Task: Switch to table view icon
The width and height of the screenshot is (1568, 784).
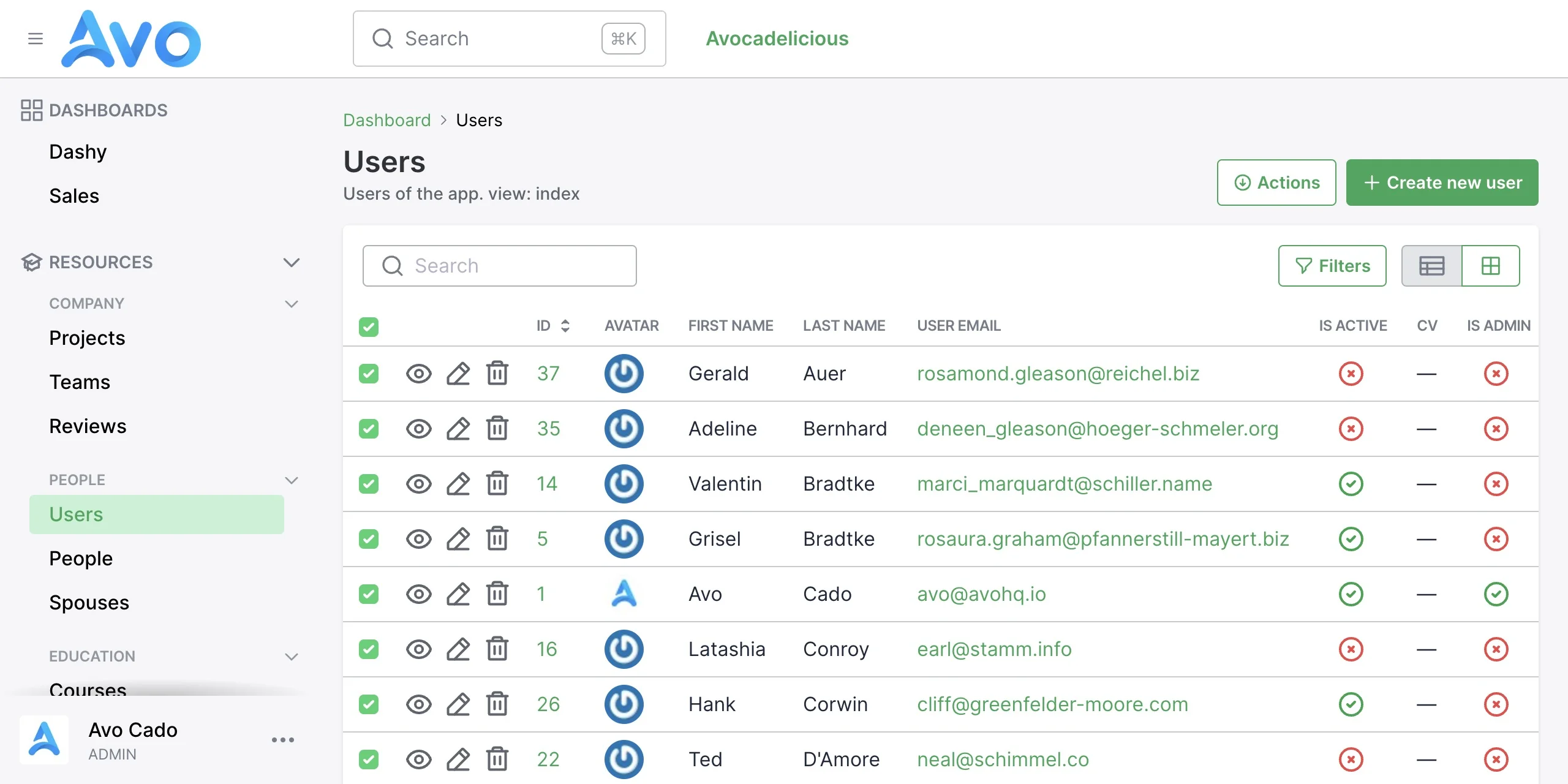Action: pos(1432,266)
